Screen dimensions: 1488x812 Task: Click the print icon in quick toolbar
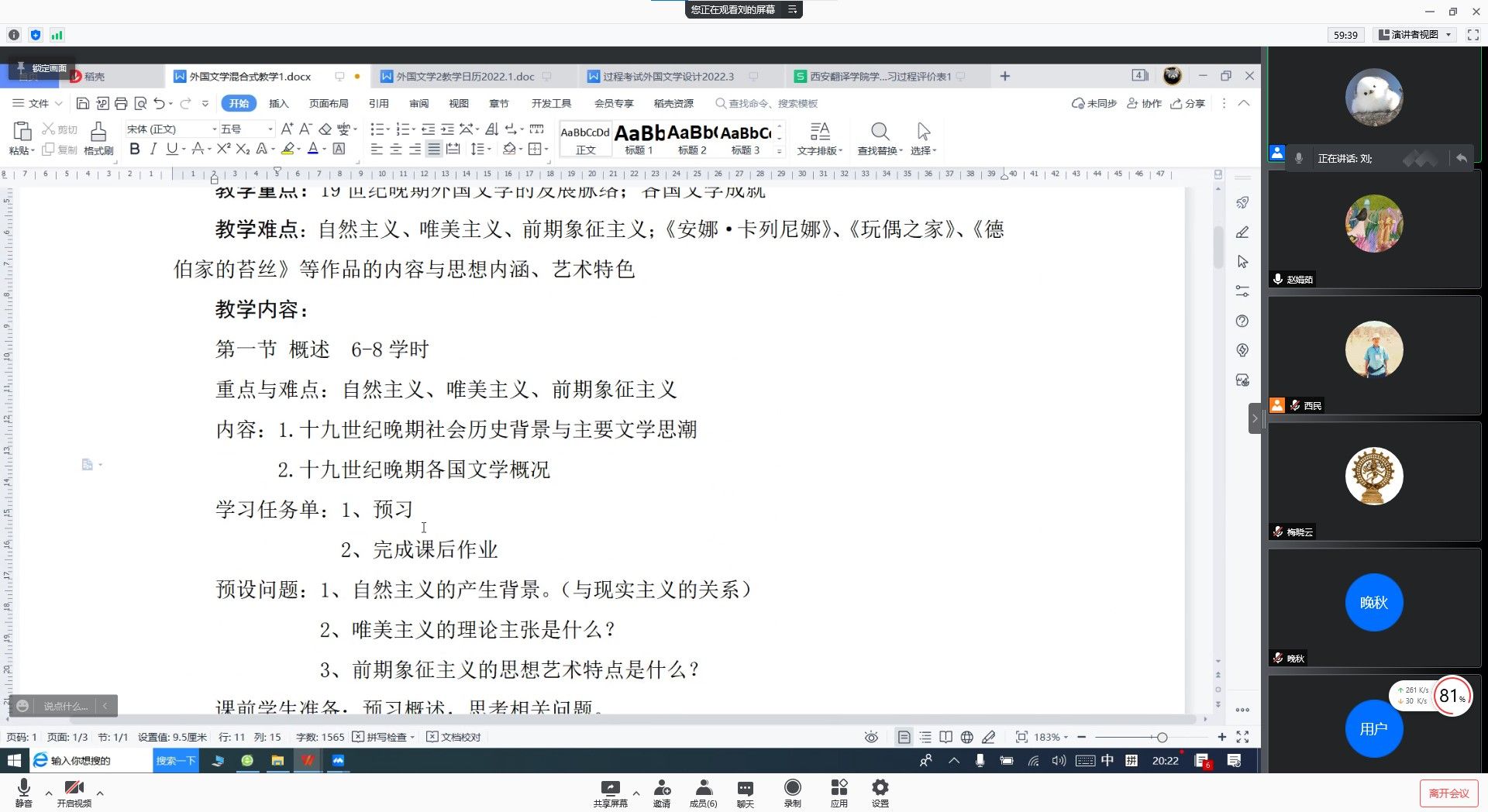[121, 103]
